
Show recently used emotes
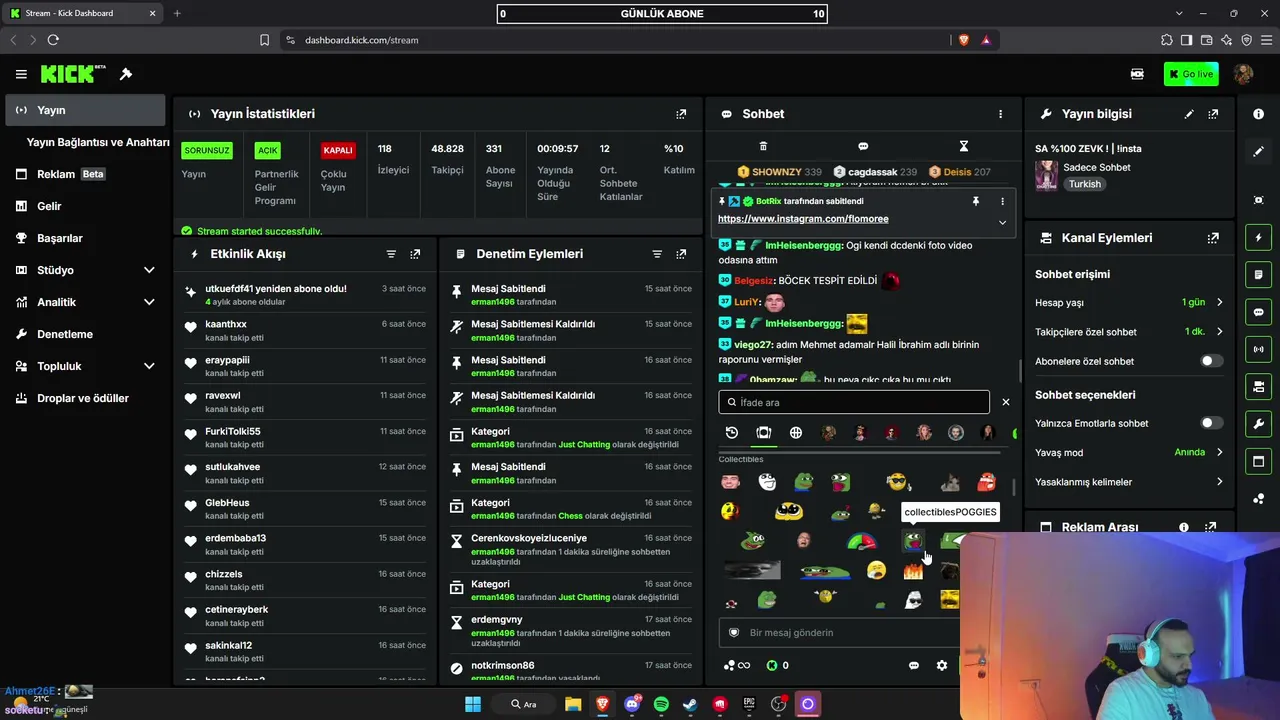(x=732, y=433)
